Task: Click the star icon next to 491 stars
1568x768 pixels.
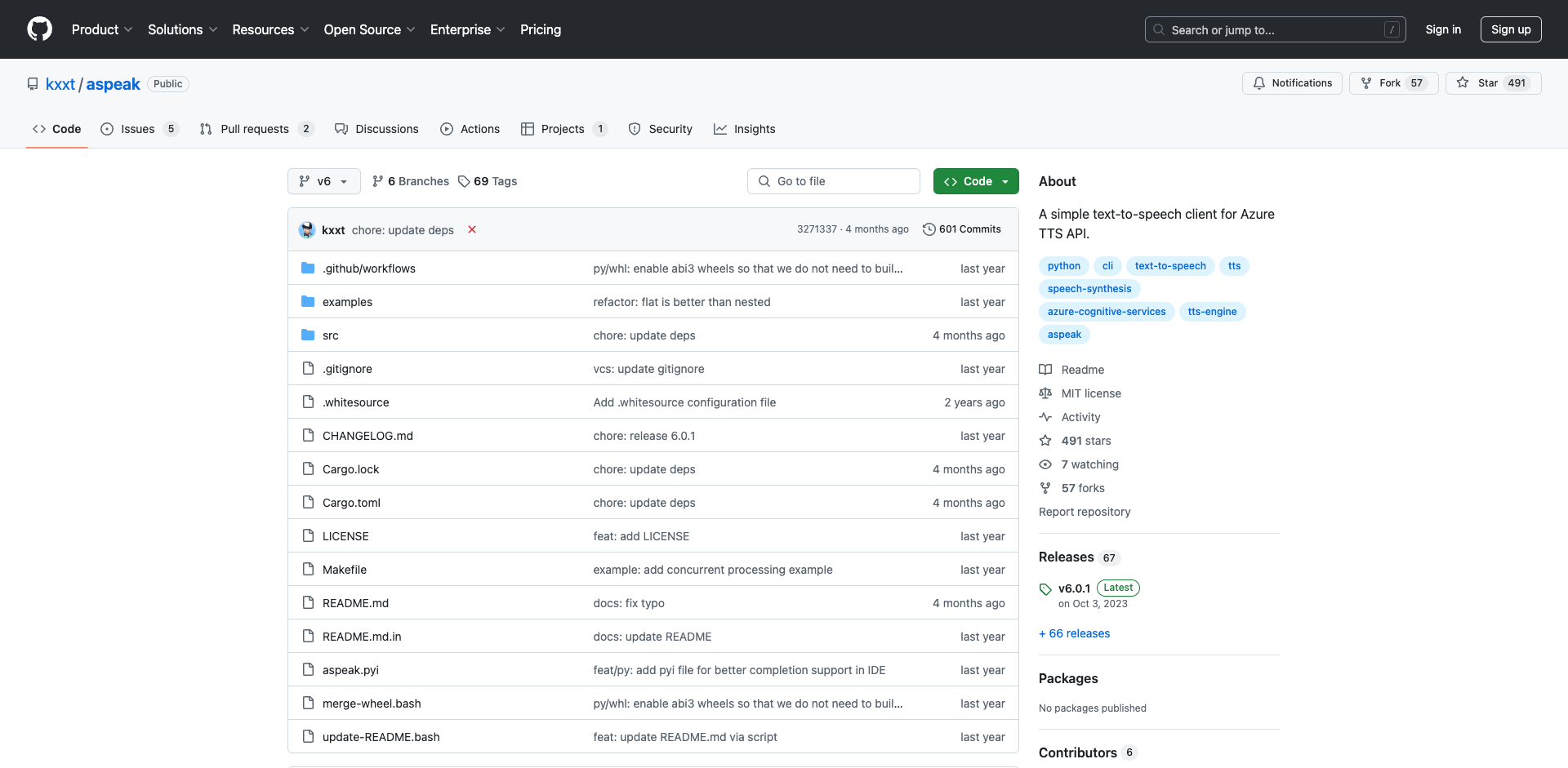Action: 1045,441
